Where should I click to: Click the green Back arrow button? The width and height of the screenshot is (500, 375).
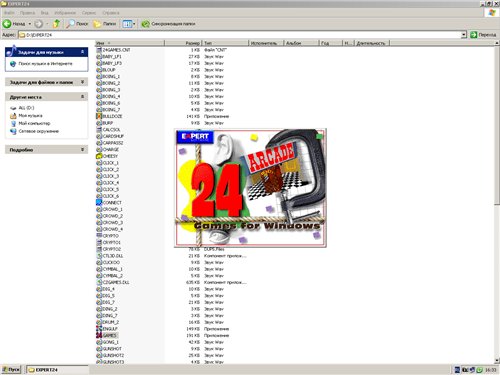pyautogui.click(x=7, y=24)
